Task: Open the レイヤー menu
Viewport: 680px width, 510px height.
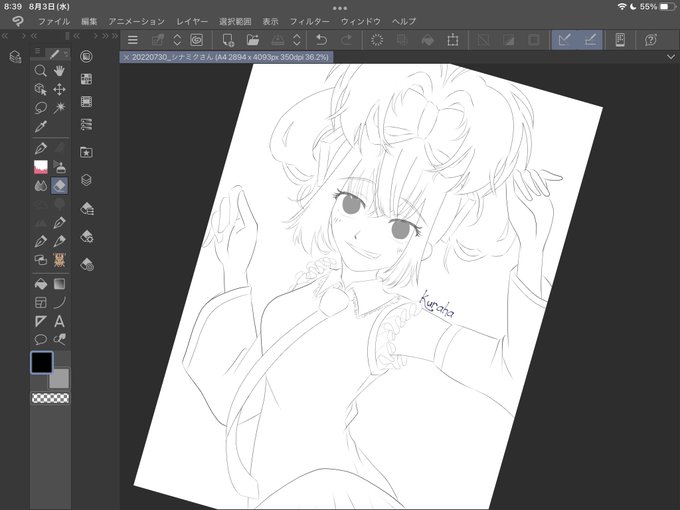Action: [x=192, y=22]
